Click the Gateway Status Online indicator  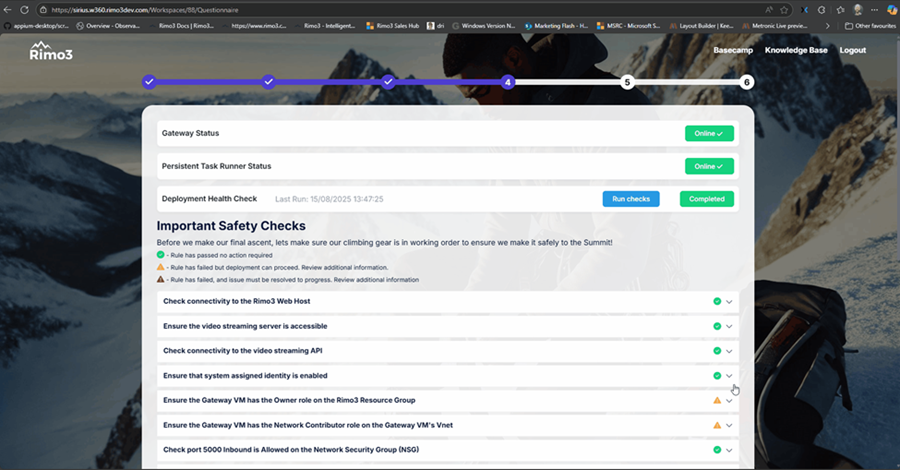[x=709, y=133]
